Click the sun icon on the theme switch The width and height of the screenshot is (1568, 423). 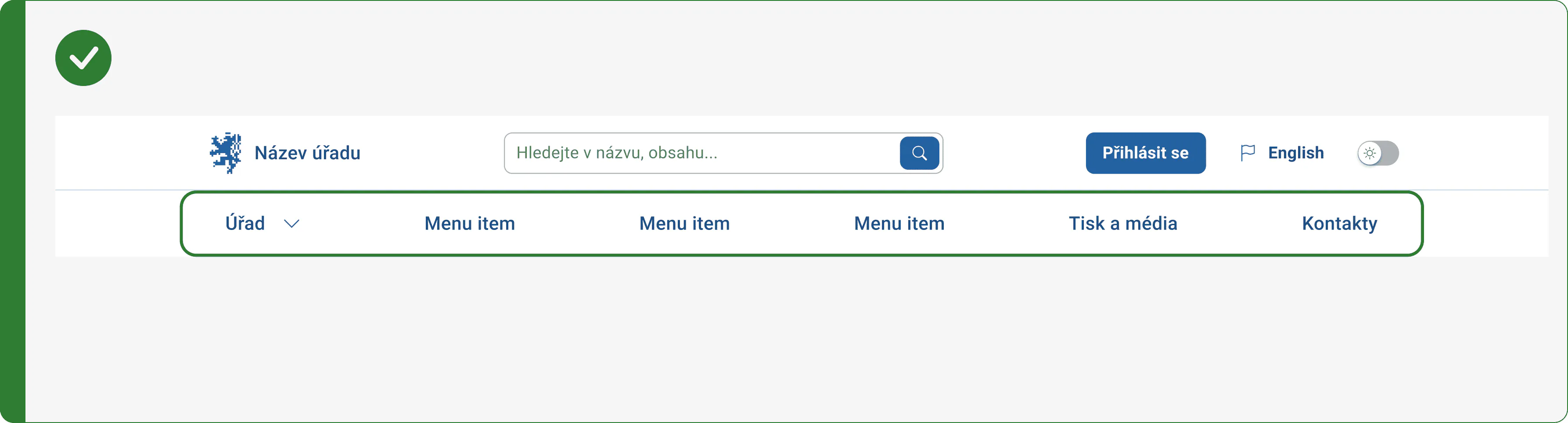[1370, 154]
